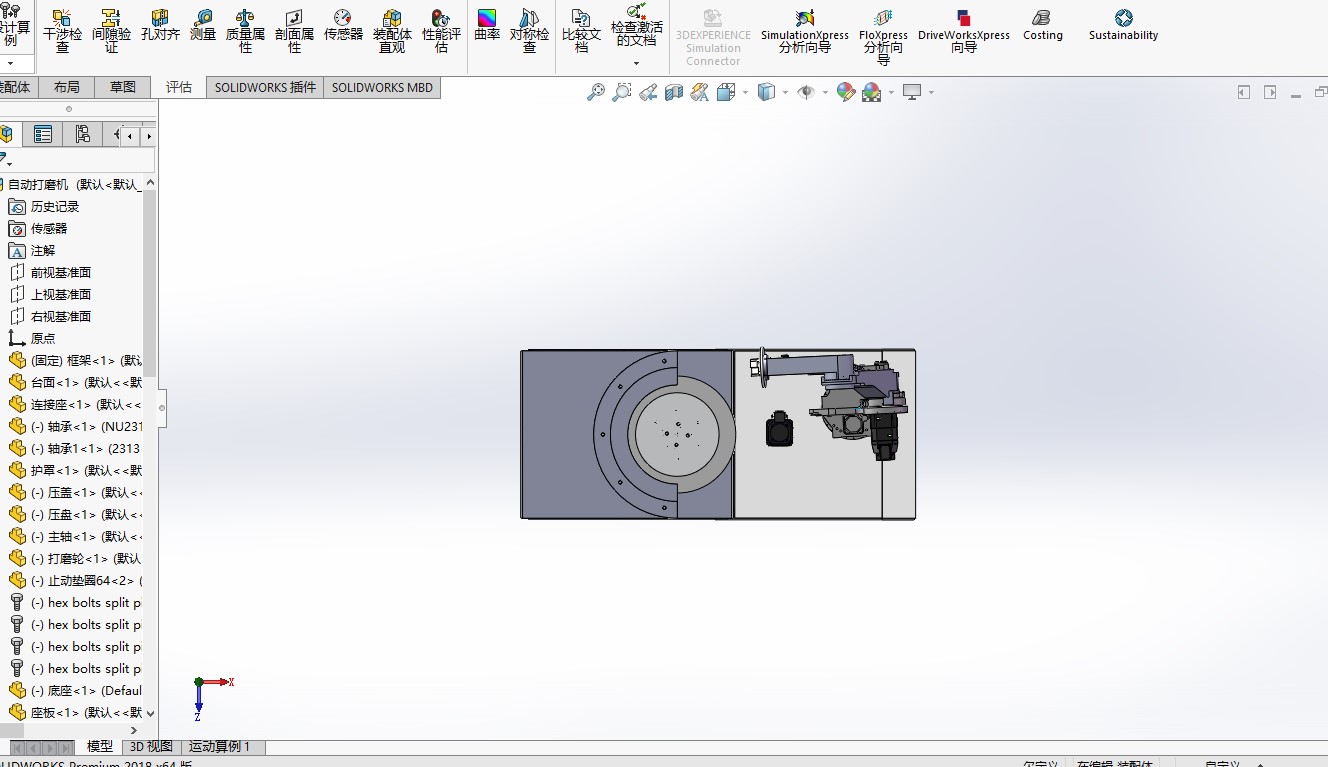1328x767 pixels.
Task: Click the View Orientation cube icon
Action: [x=726, y=92]
